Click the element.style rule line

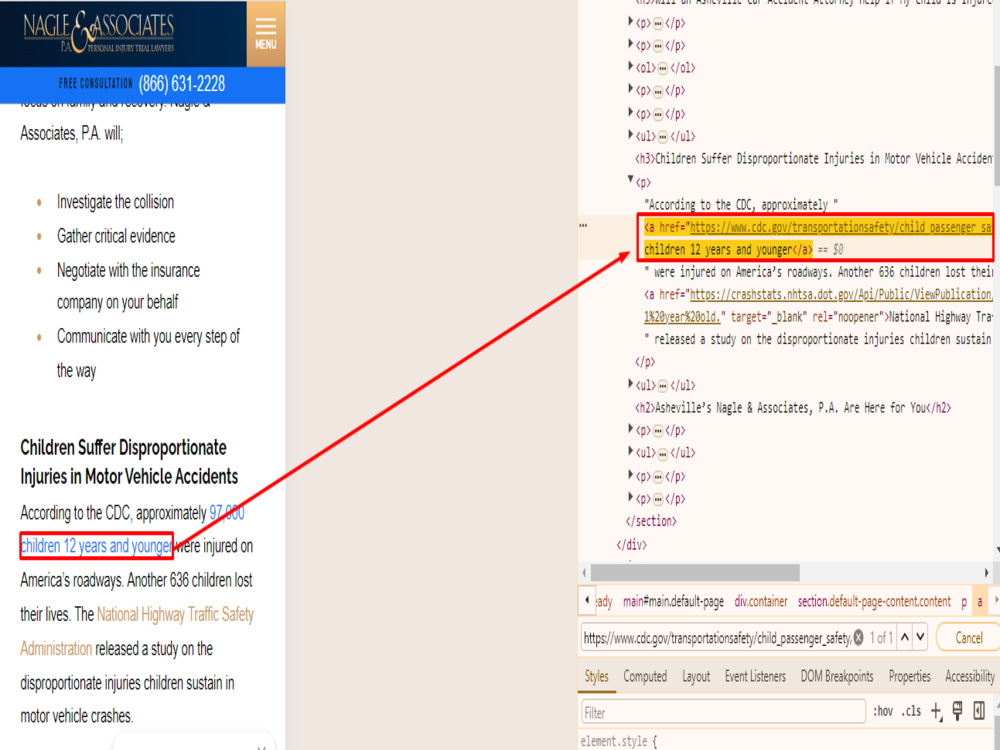tap(618, 741)
